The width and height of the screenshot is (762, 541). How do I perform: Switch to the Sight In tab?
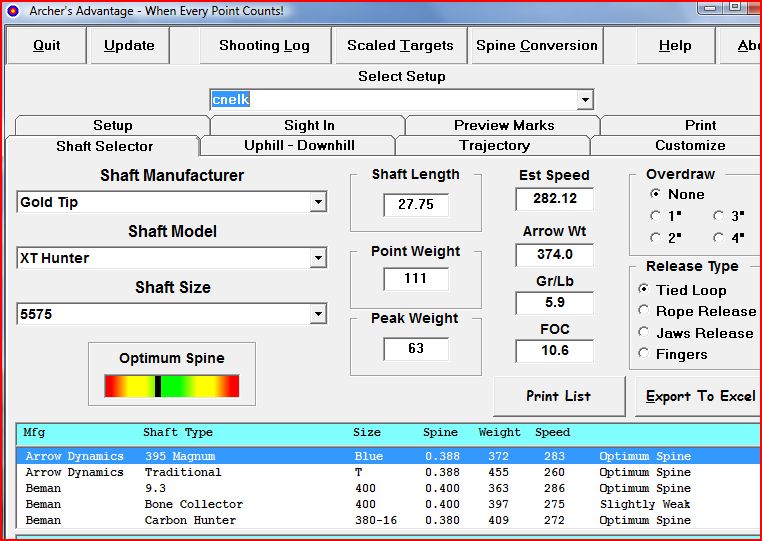[x=309, y=125]
